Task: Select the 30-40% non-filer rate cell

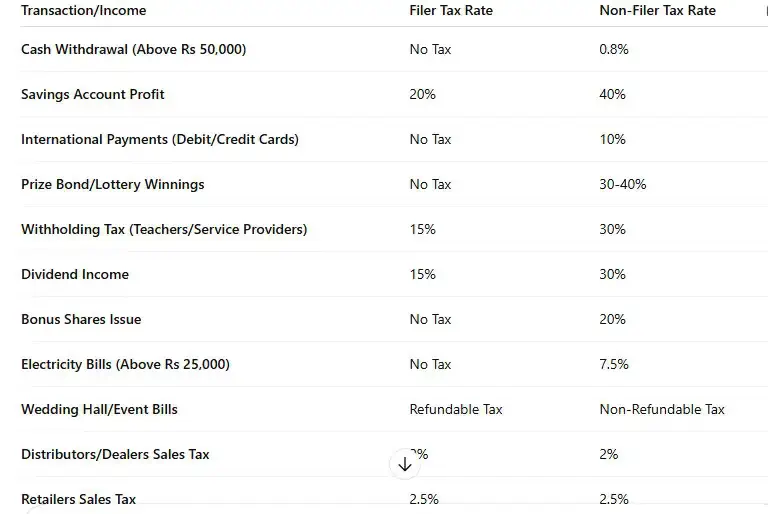Action: [623, 184]
